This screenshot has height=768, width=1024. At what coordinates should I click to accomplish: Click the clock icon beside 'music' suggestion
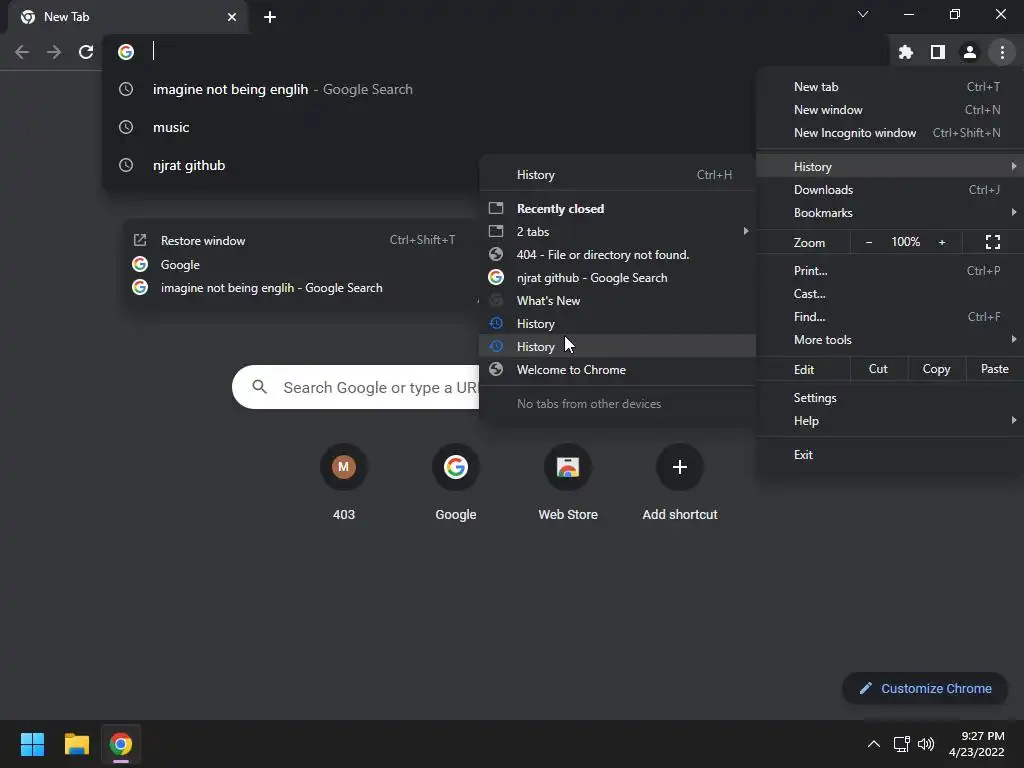[126, 127]
